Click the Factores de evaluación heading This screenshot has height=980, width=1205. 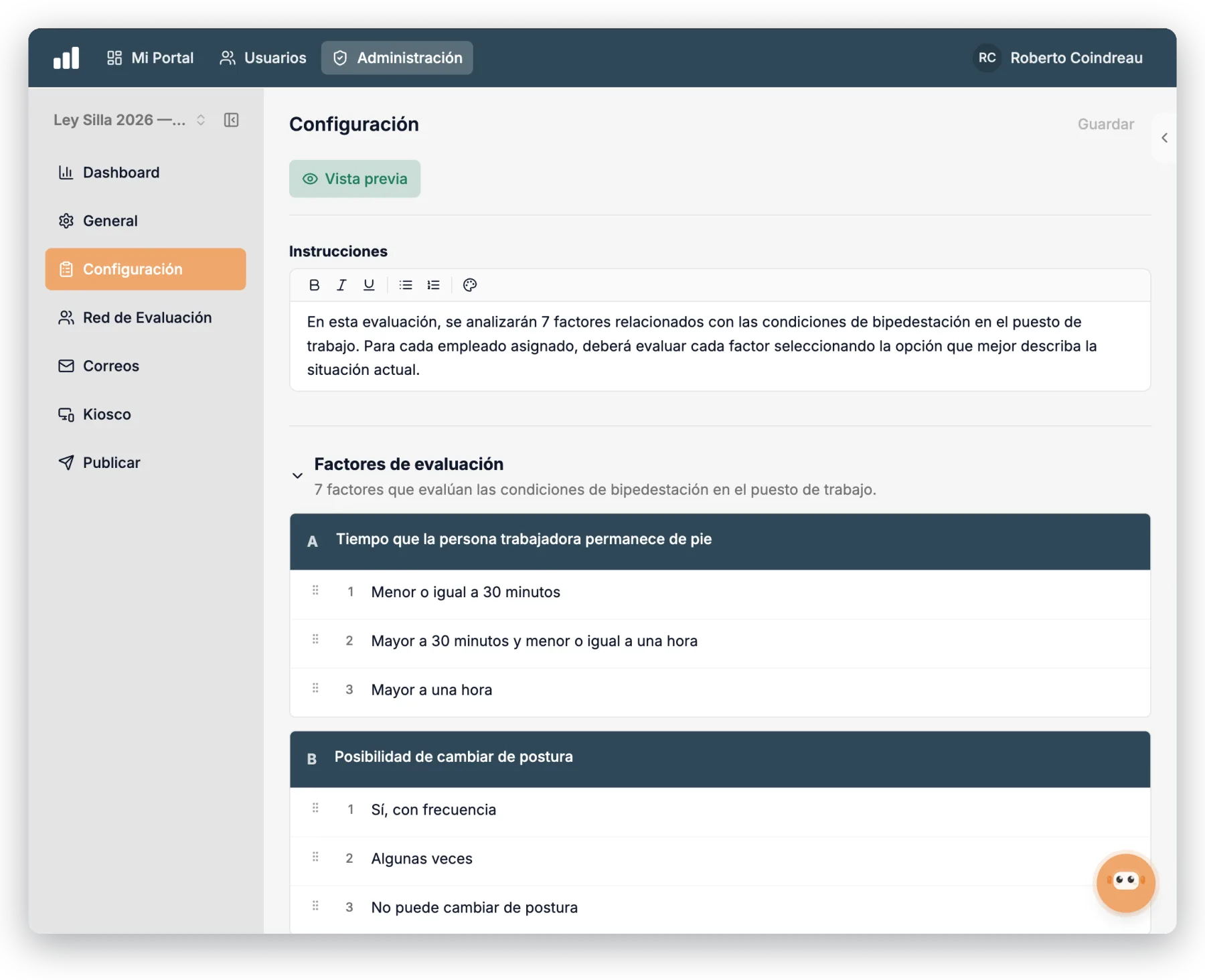coord(409,464)
